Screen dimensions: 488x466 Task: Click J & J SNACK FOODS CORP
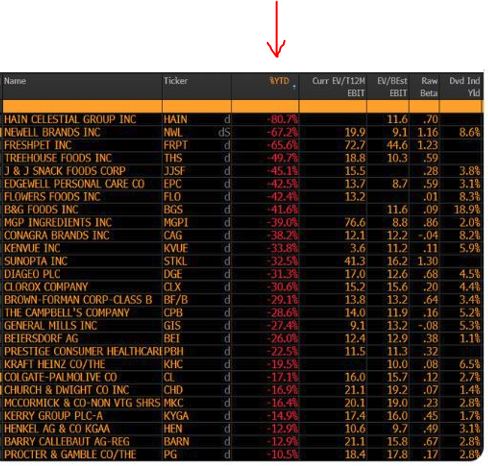65,171
